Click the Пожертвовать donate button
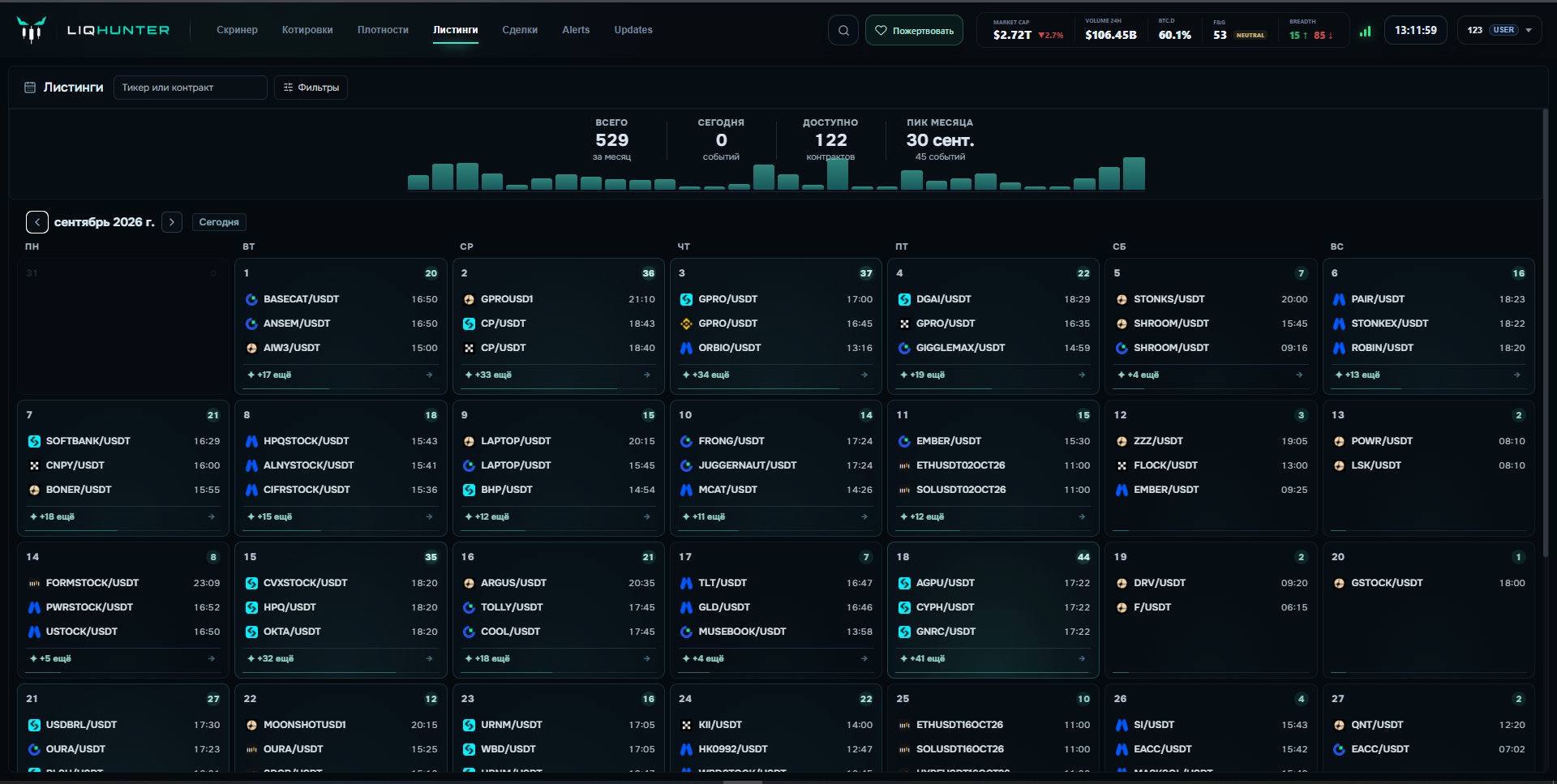Image resolution: width=1557 pixels, height=784 pixels. pos(914,31)
